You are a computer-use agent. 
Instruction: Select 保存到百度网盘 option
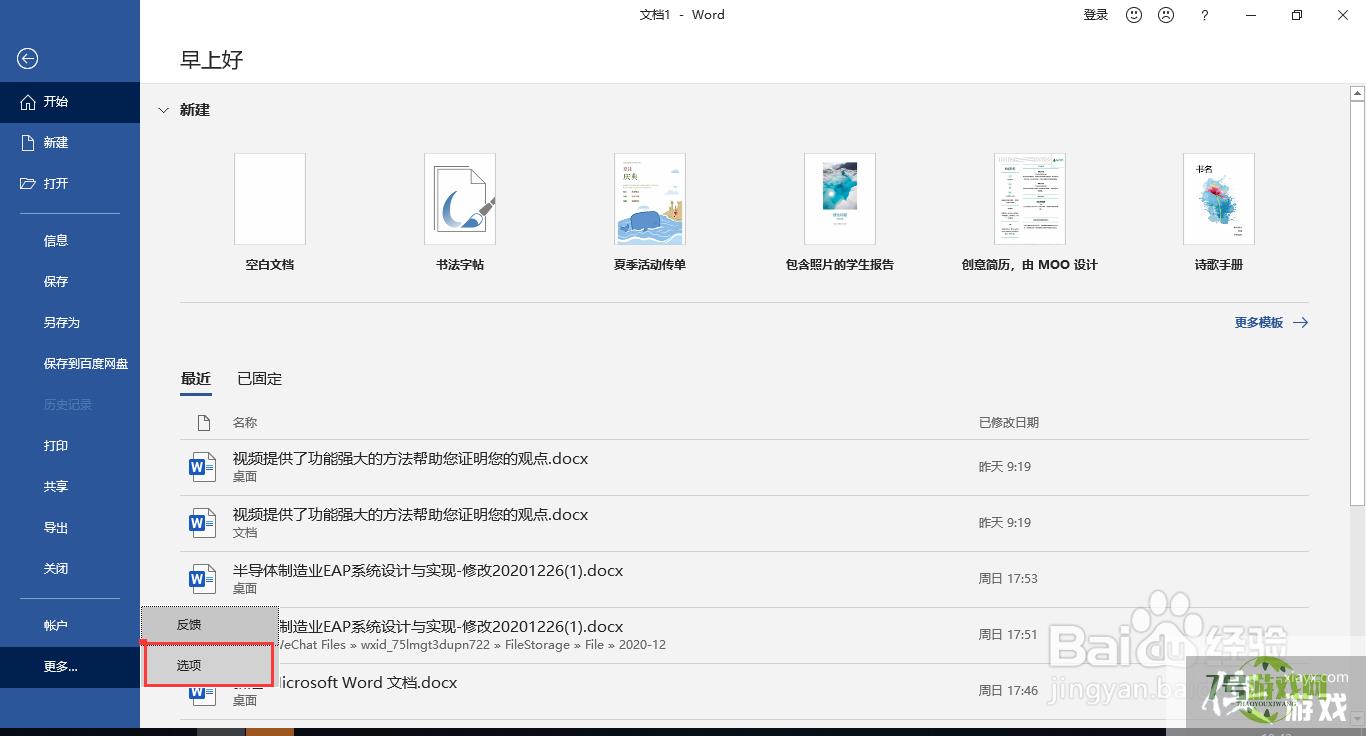[x=70, y=364]
